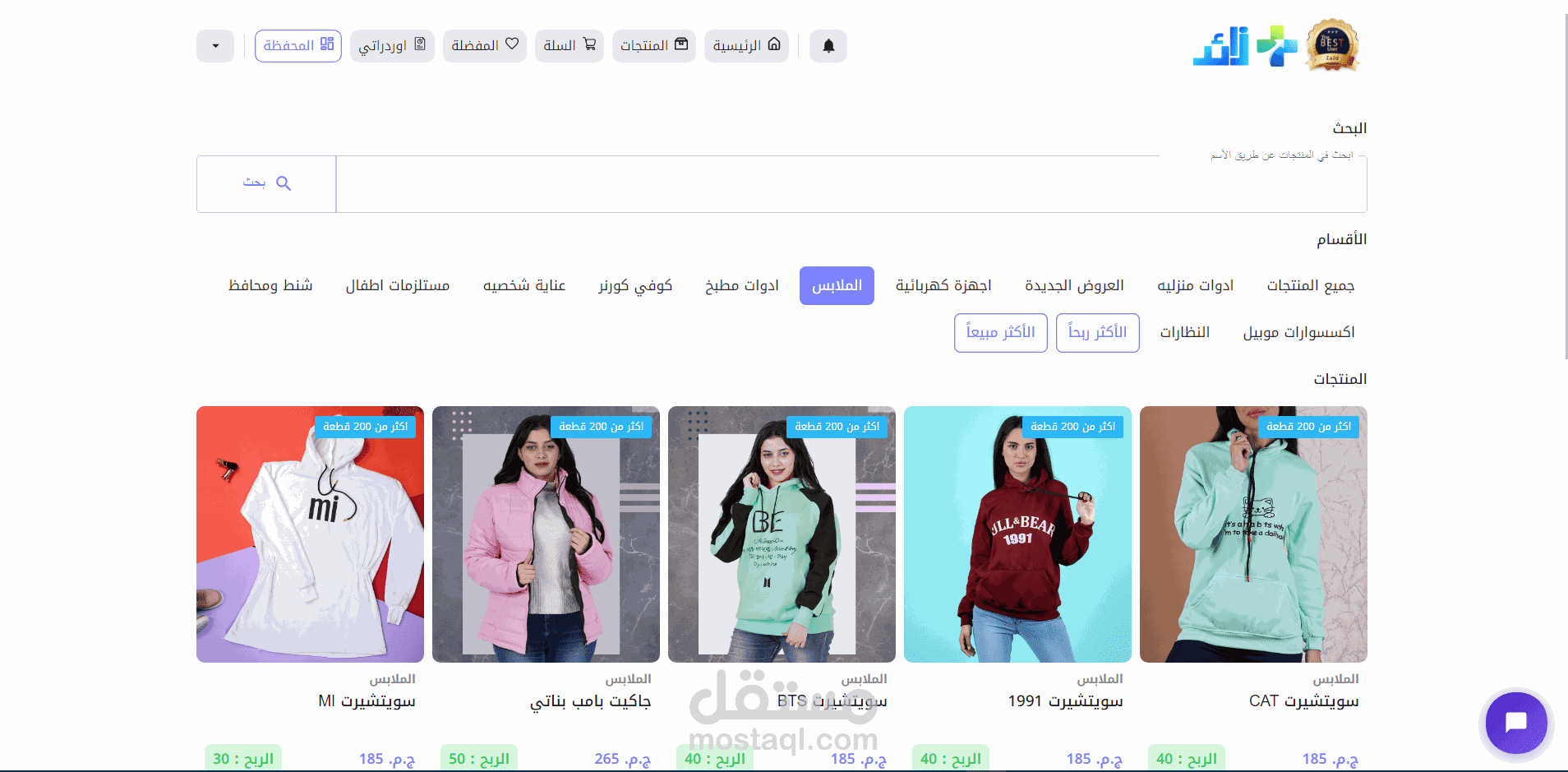Select شنط ومحافظ category
Screen dimensions: 1568x772
pyautogui.click(x=270, y=285)
